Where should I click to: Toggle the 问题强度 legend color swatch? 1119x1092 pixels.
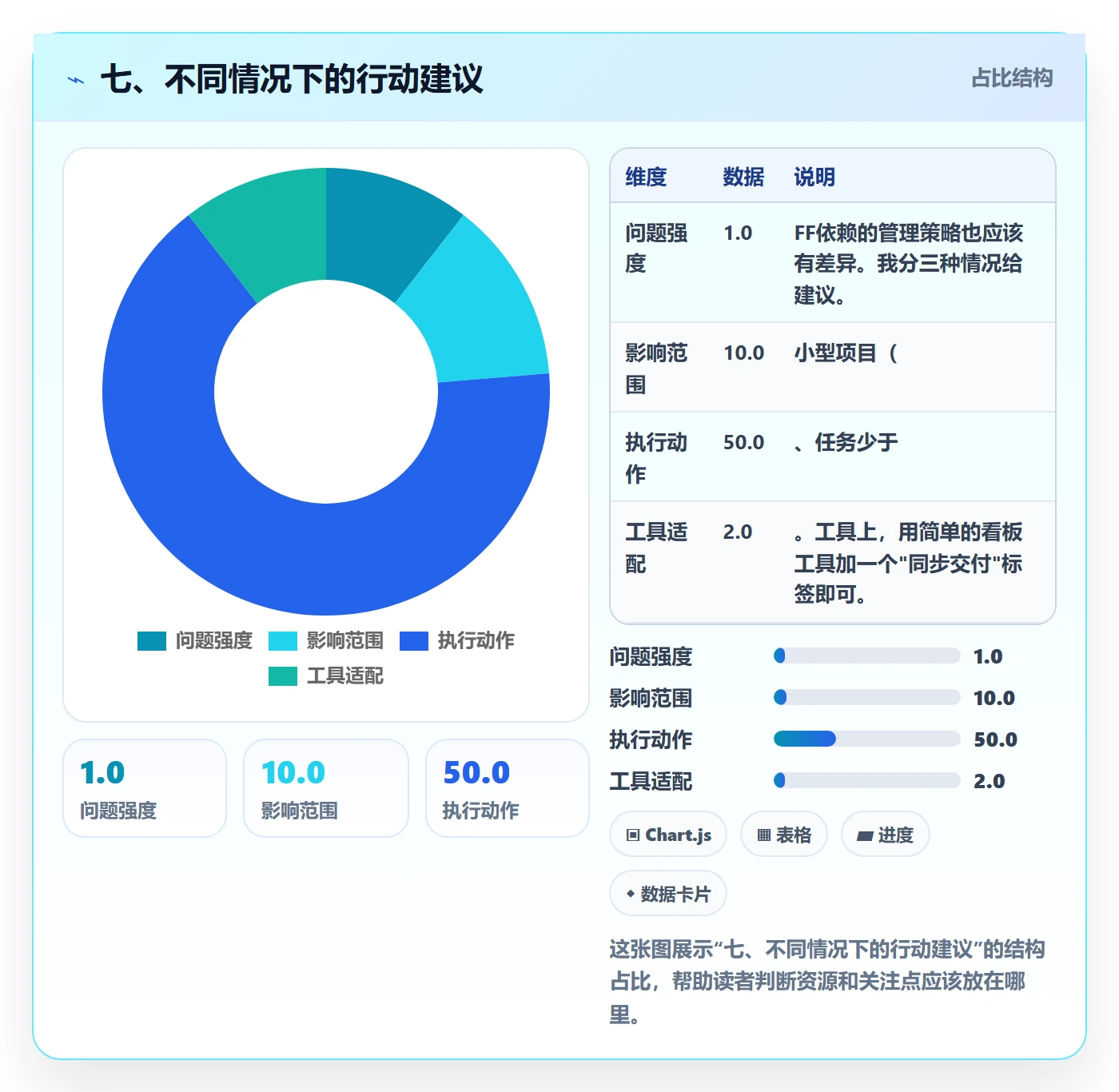pos(152,641)
